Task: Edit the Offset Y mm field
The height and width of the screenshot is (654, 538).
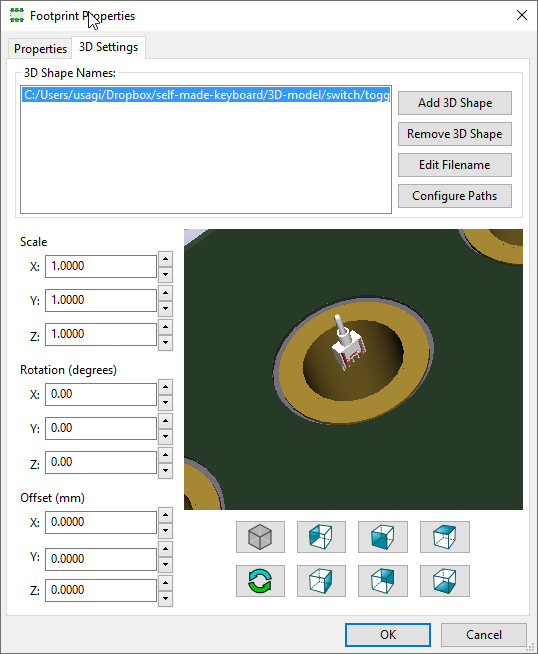Action: [101, 559]
